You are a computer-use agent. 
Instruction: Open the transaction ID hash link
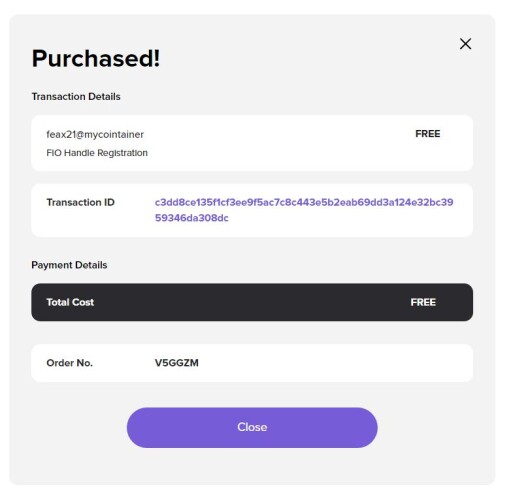tap(304, 210)
